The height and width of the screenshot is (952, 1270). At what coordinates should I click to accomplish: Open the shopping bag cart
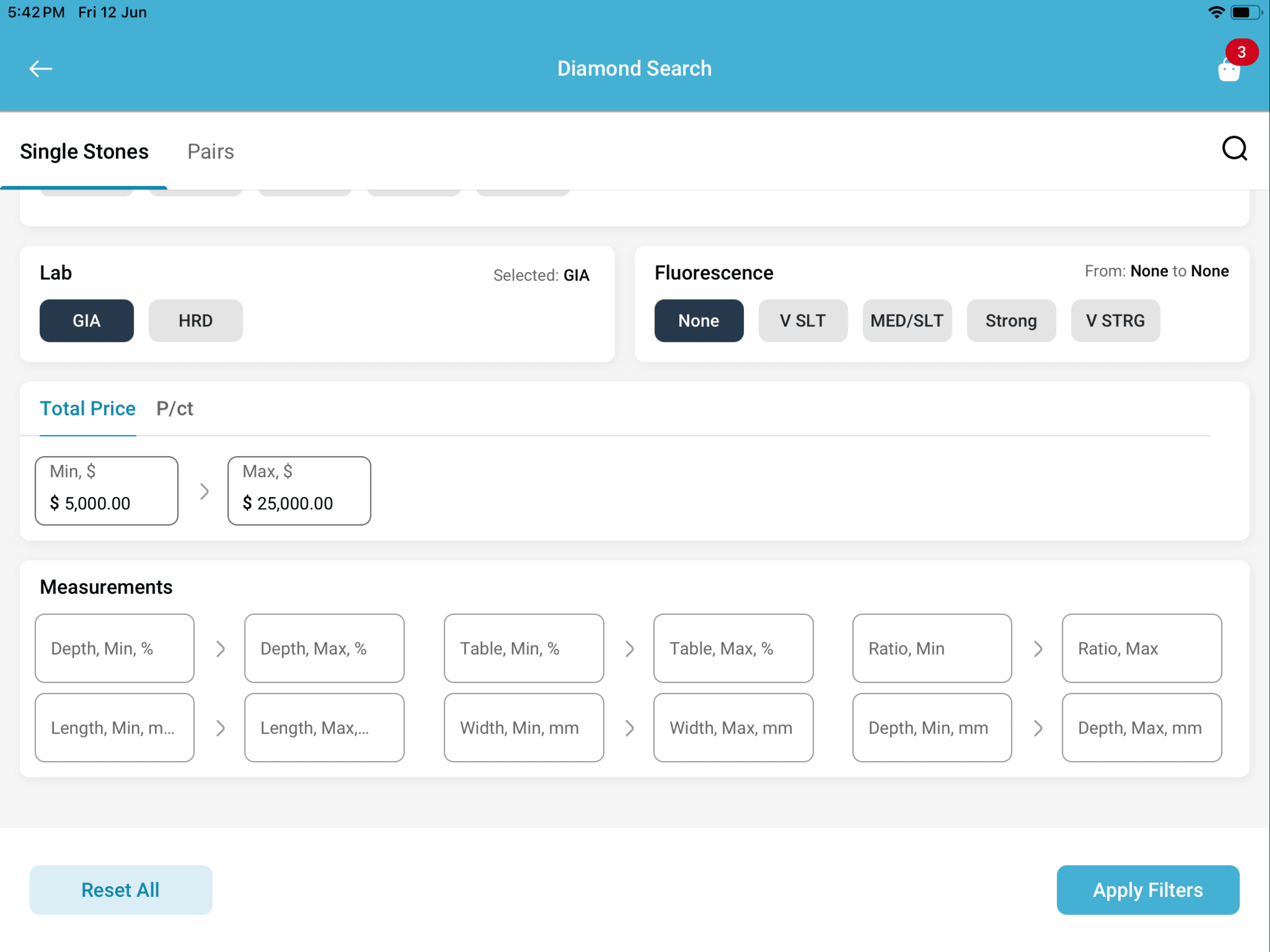1229,71
